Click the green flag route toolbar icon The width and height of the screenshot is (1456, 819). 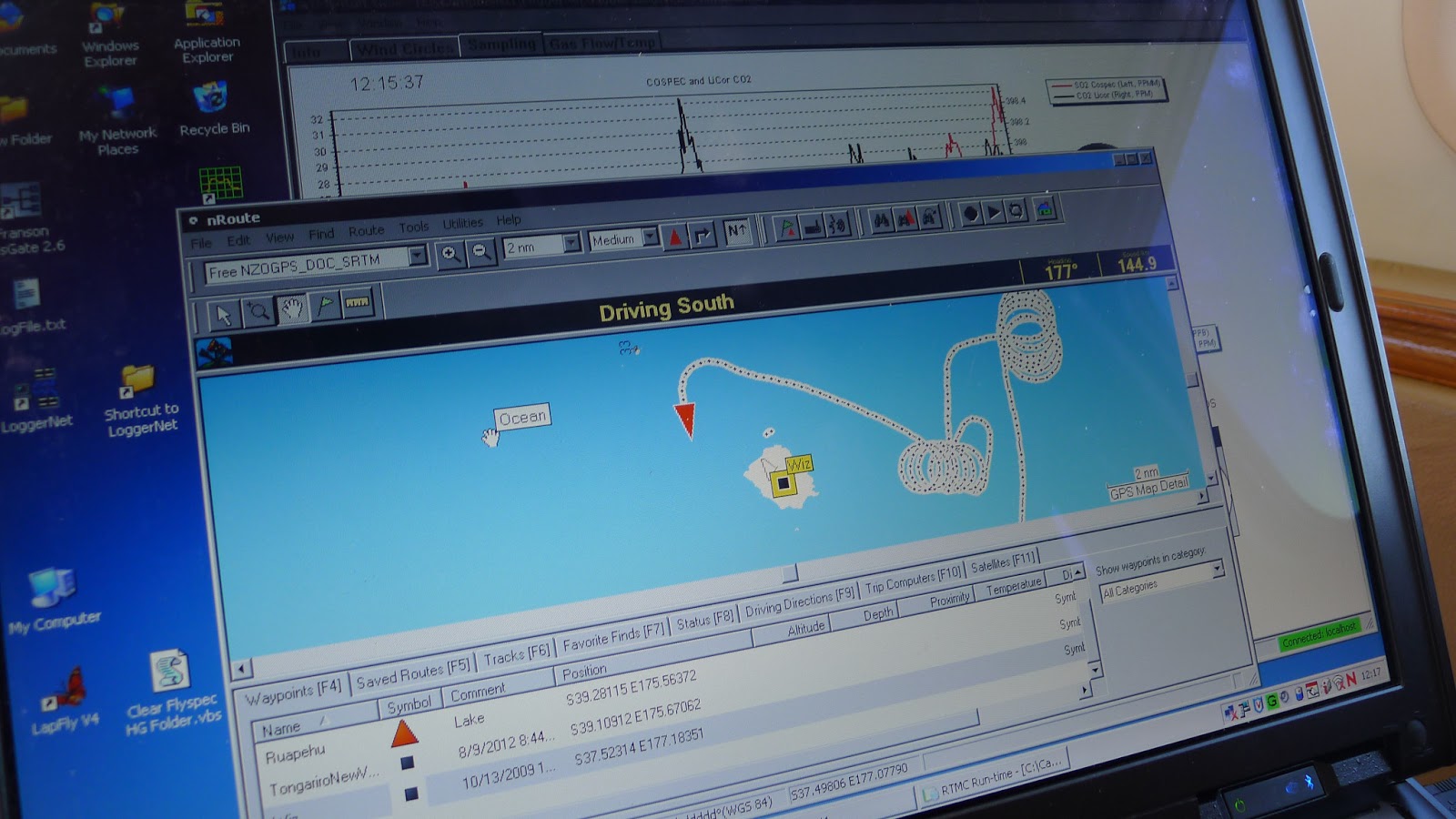(786, 227)
